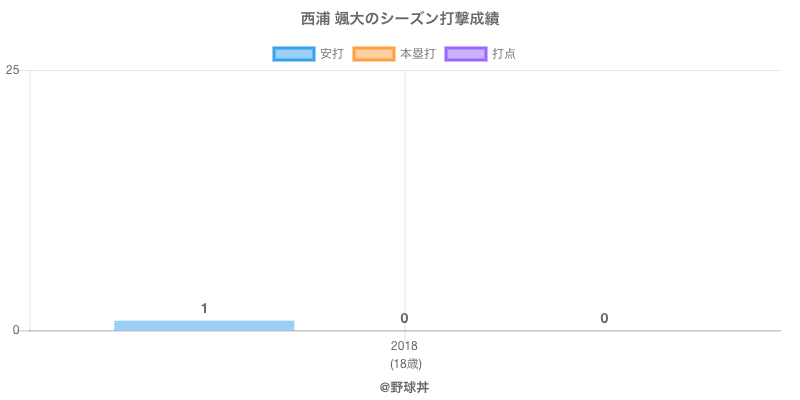Click the 25 label on the y-axis

click(x=13, y=70)
